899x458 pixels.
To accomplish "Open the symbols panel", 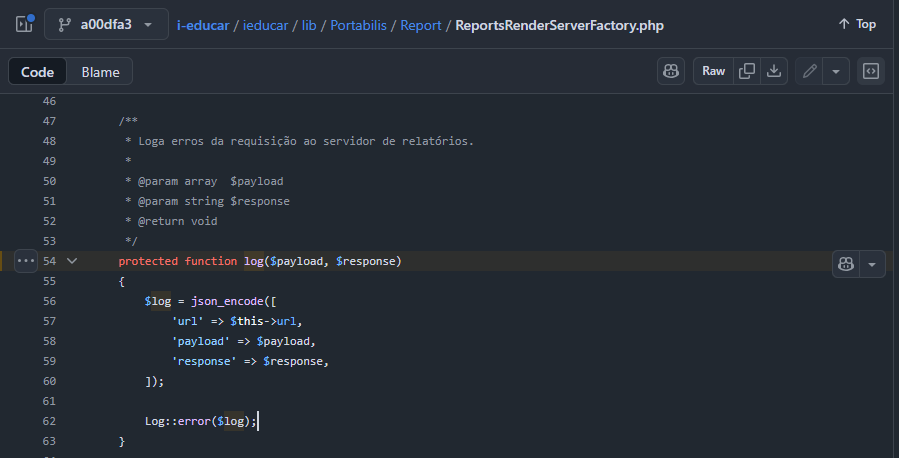I will (x=871, y=71).
